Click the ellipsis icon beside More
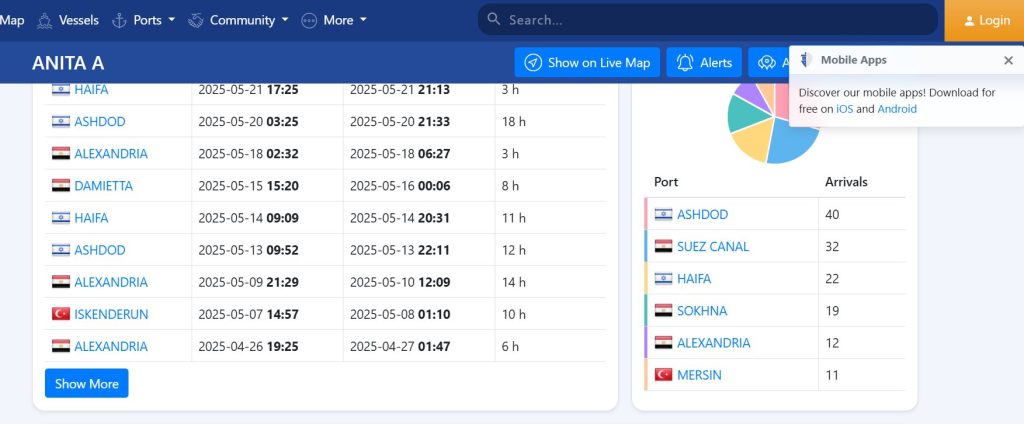Image resolution: width=1024 pixels, height=424 pixels. pyautogui.click(x=309, y=20)
